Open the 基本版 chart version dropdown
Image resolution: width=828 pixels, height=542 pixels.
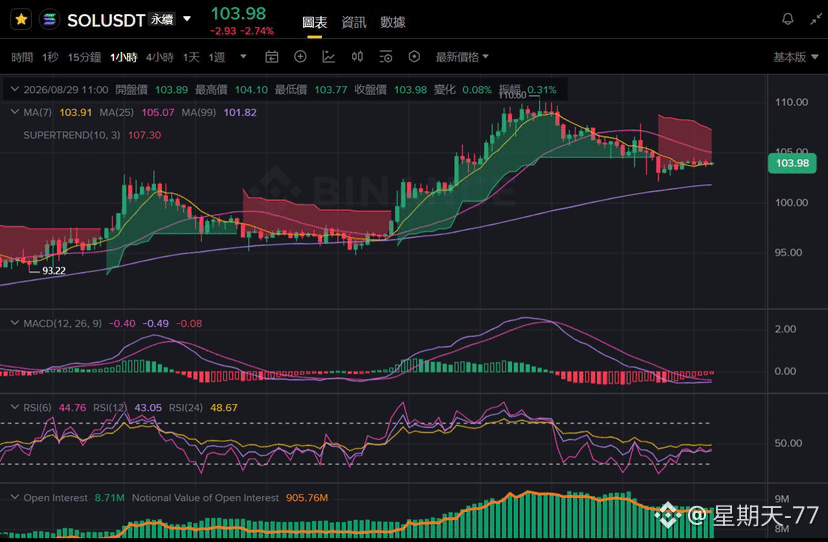pos(795,57)
